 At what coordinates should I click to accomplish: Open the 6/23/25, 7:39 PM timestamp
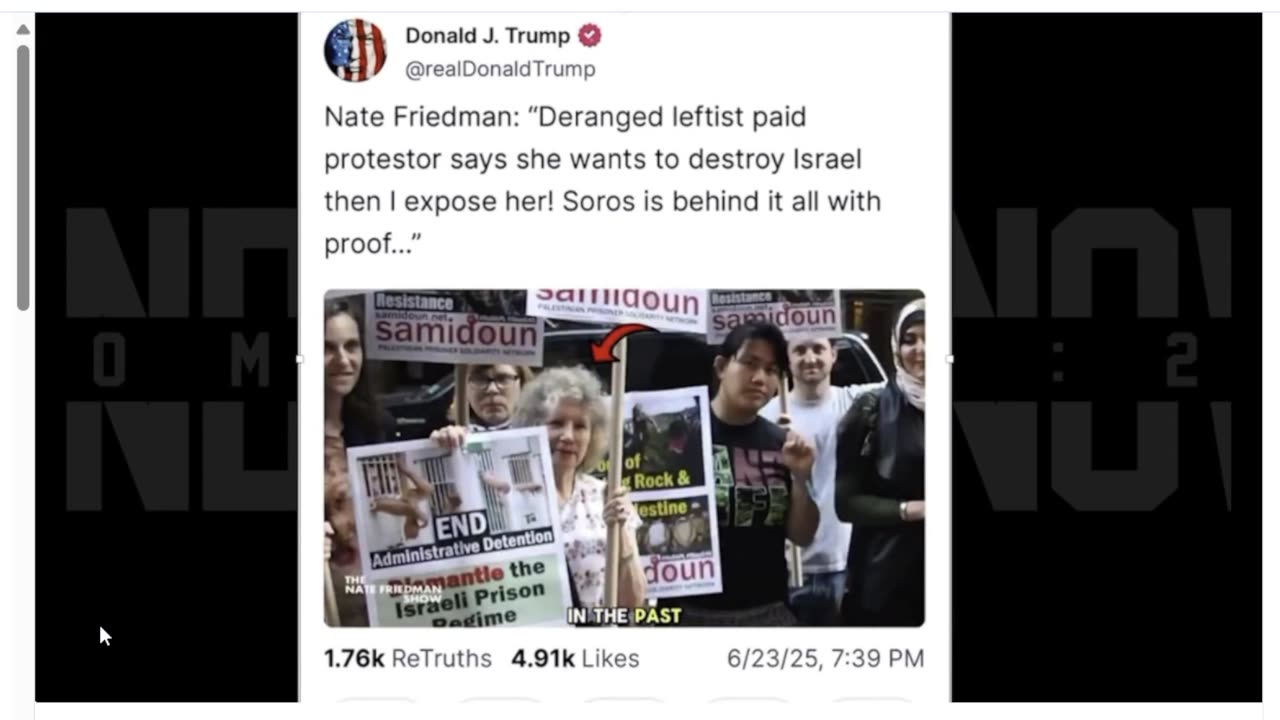tap(825, 658)
